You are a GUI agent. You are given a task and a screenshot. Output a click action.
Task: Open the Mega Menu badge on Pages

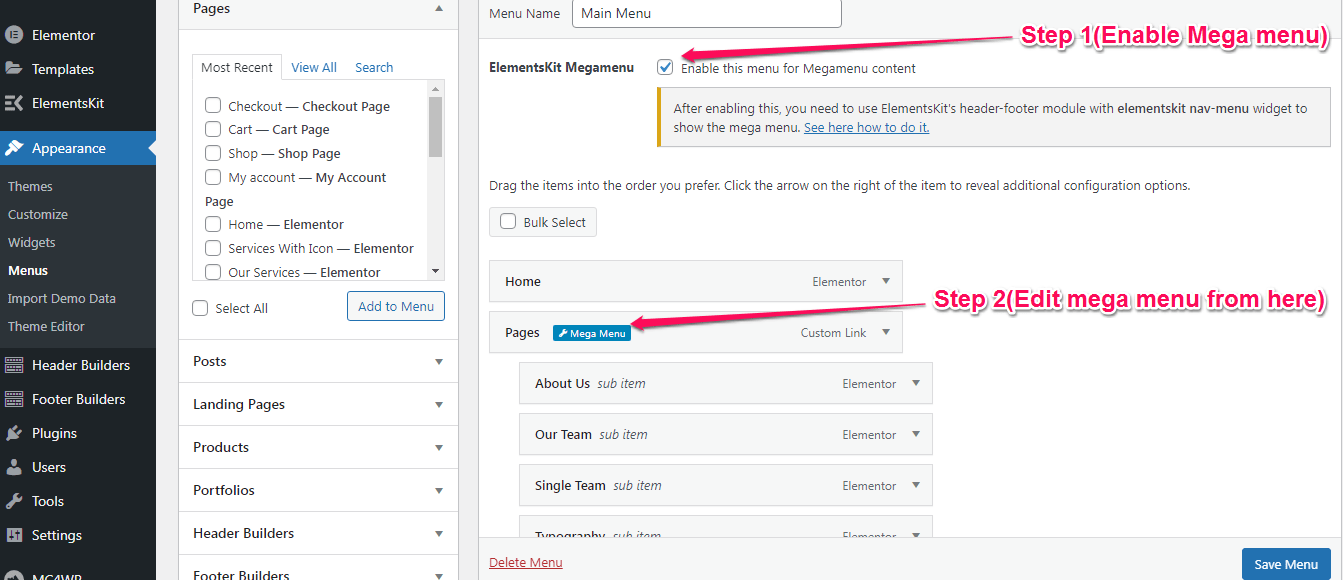pos(592,333)
